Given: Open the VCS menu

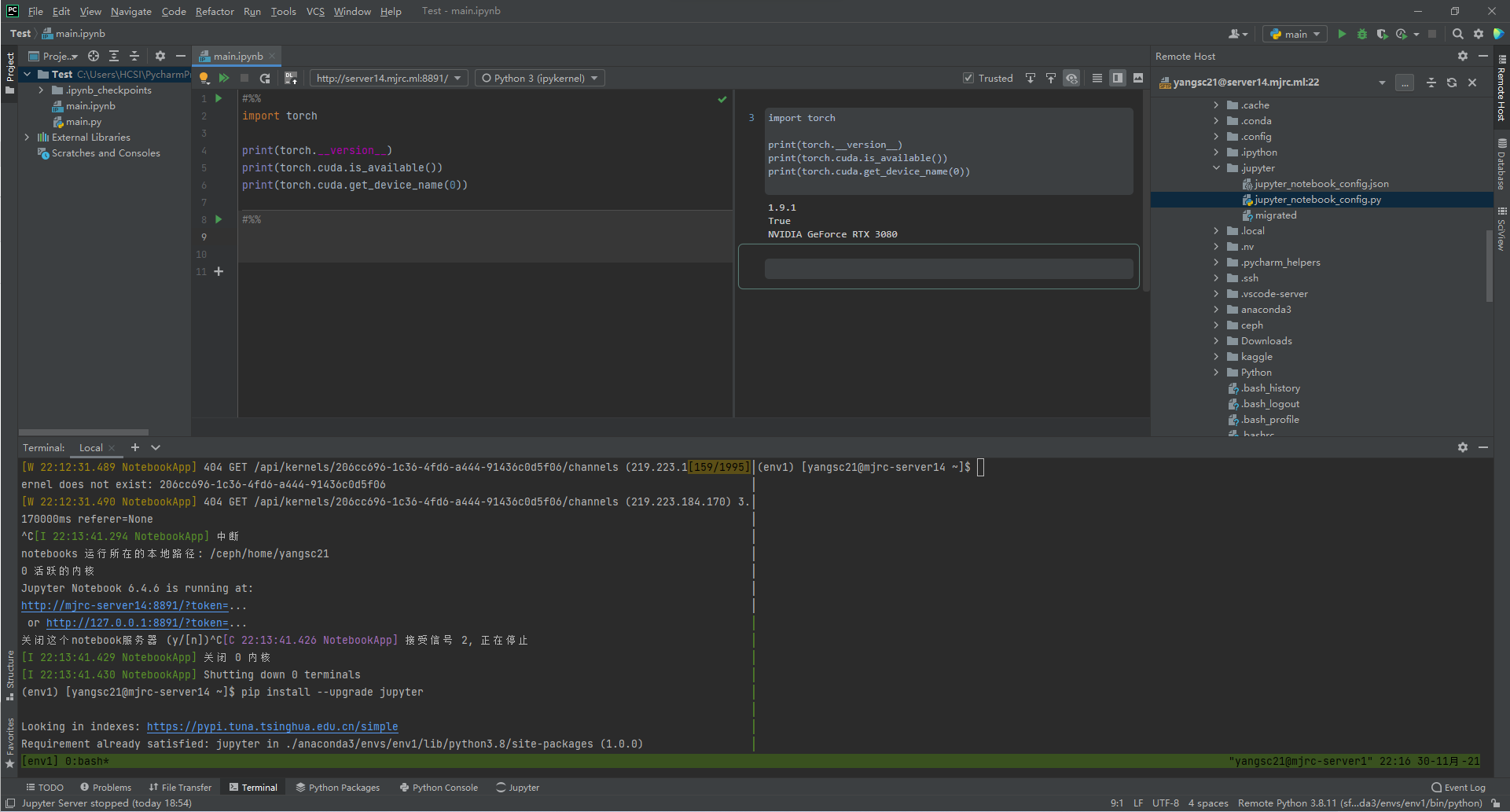Looking at the screenshot, I should (x=315, y=11).
